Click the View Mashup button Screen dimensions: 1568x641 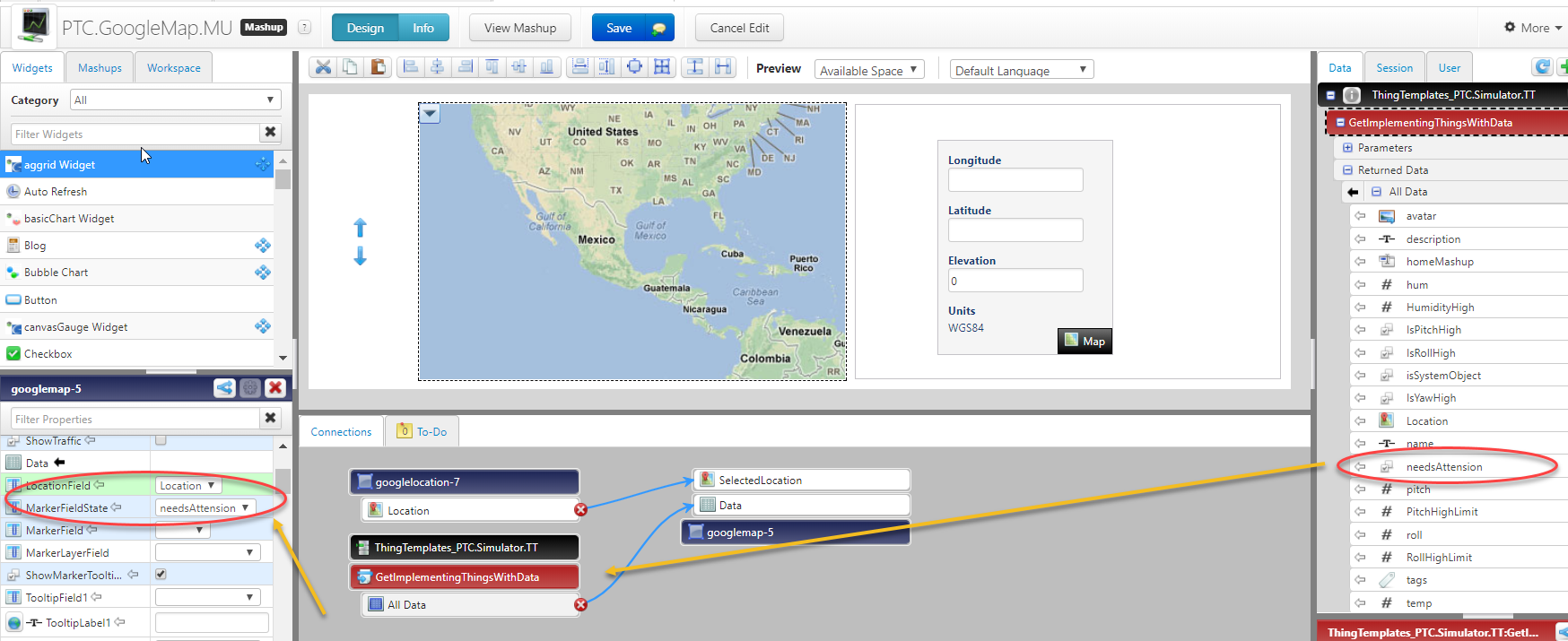pos(520,28)
